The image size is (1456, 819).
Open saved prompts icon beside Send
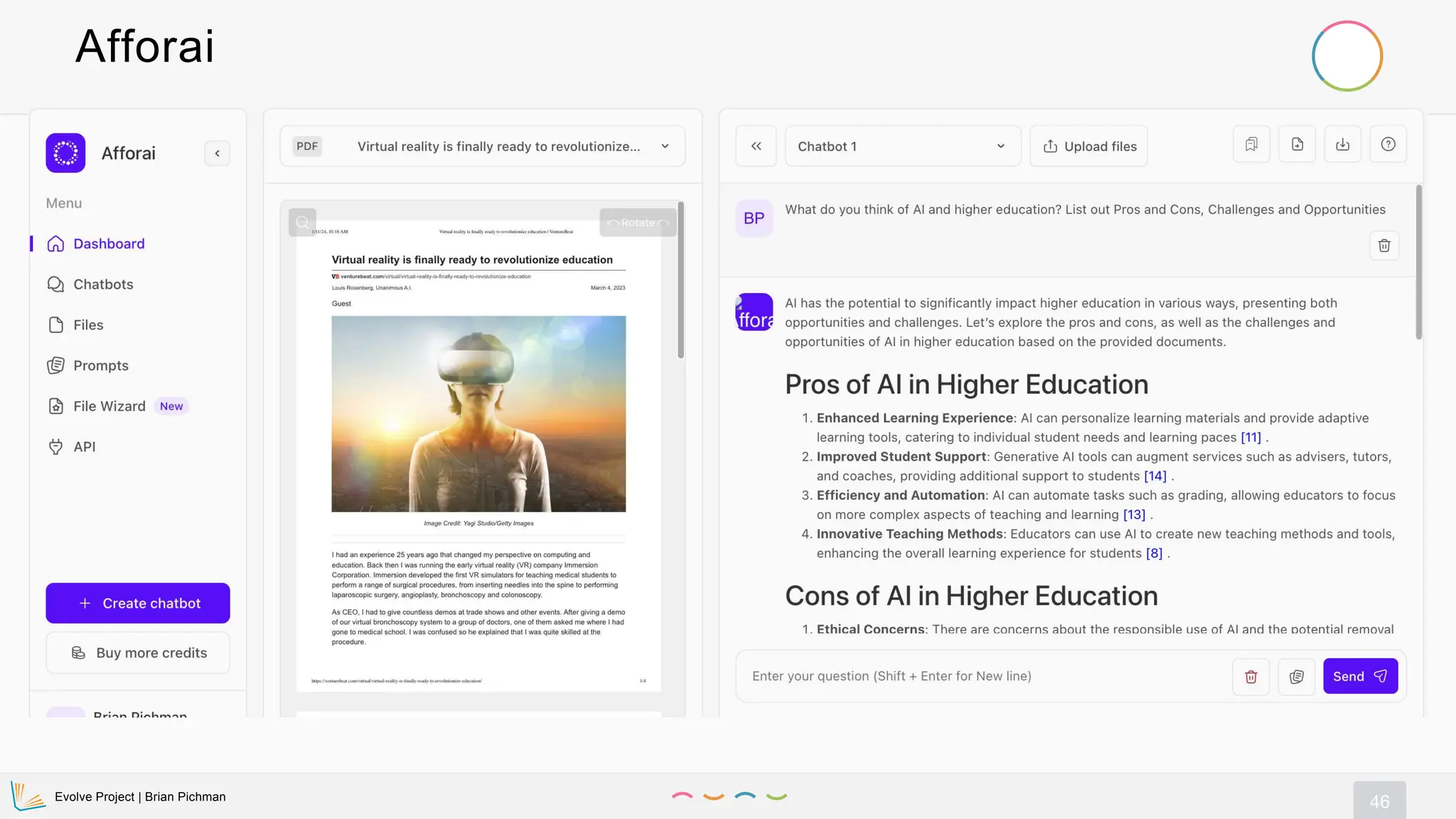click(x=1296, y=676)
